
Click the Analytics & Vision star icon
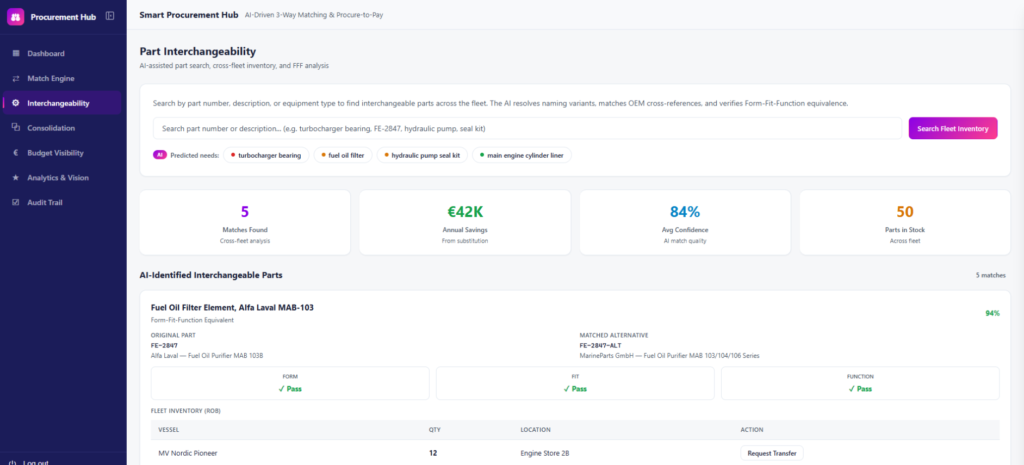[16, 178]
